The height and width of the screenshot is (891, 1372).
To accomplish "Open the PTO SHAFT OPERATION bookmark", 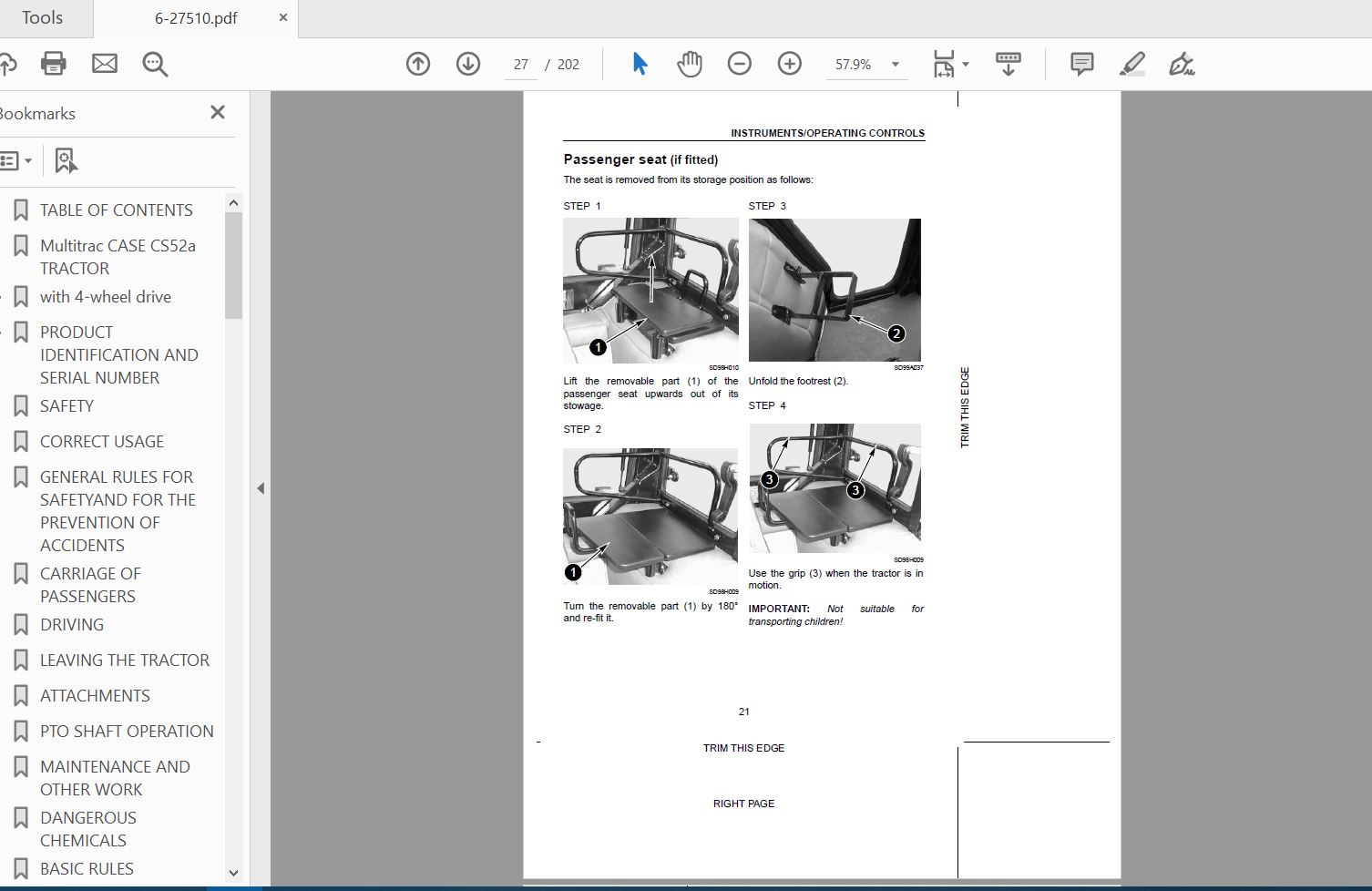I will 127,732.
